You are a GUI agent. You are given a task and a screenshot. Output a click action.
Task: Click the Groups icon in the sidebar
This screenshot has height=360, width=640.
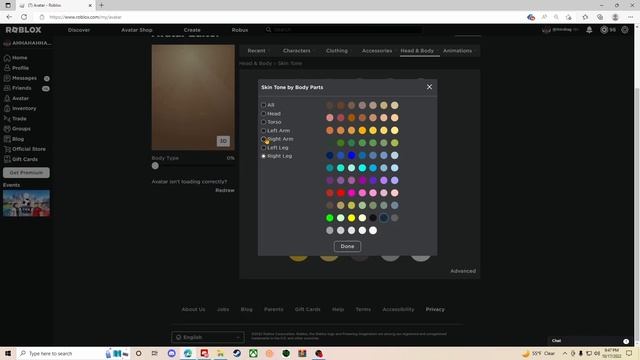[x=7, y=129]
